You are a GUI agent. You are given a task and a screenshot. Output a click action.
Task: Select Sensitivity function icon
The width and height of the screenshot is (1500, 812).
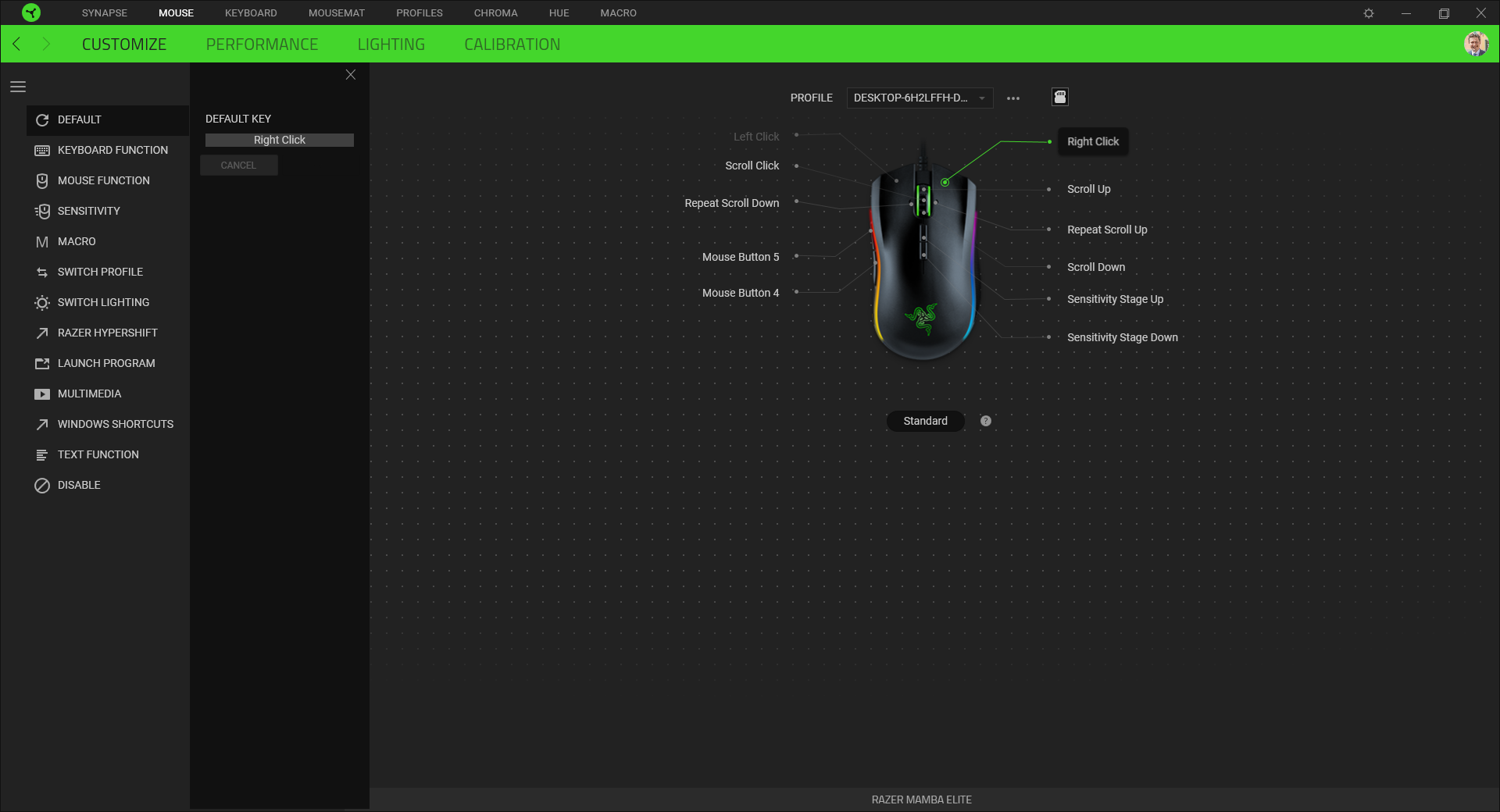(42, 212)
